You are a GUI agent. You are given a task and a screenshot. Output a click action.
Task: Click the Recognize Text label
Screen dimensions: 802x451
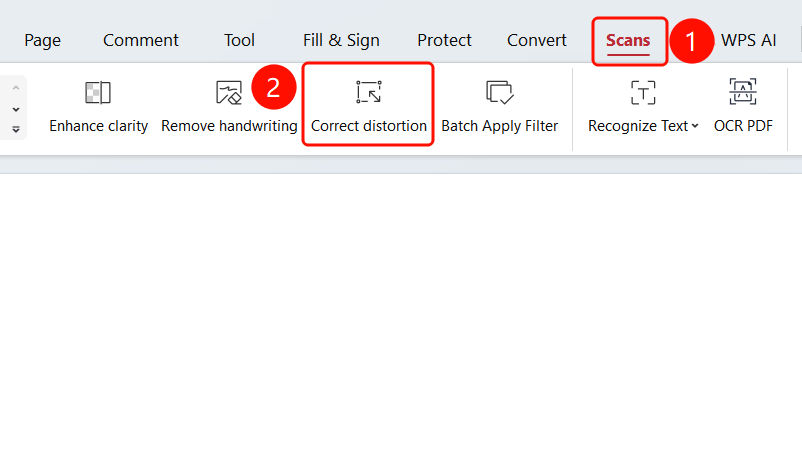(638, 126)
